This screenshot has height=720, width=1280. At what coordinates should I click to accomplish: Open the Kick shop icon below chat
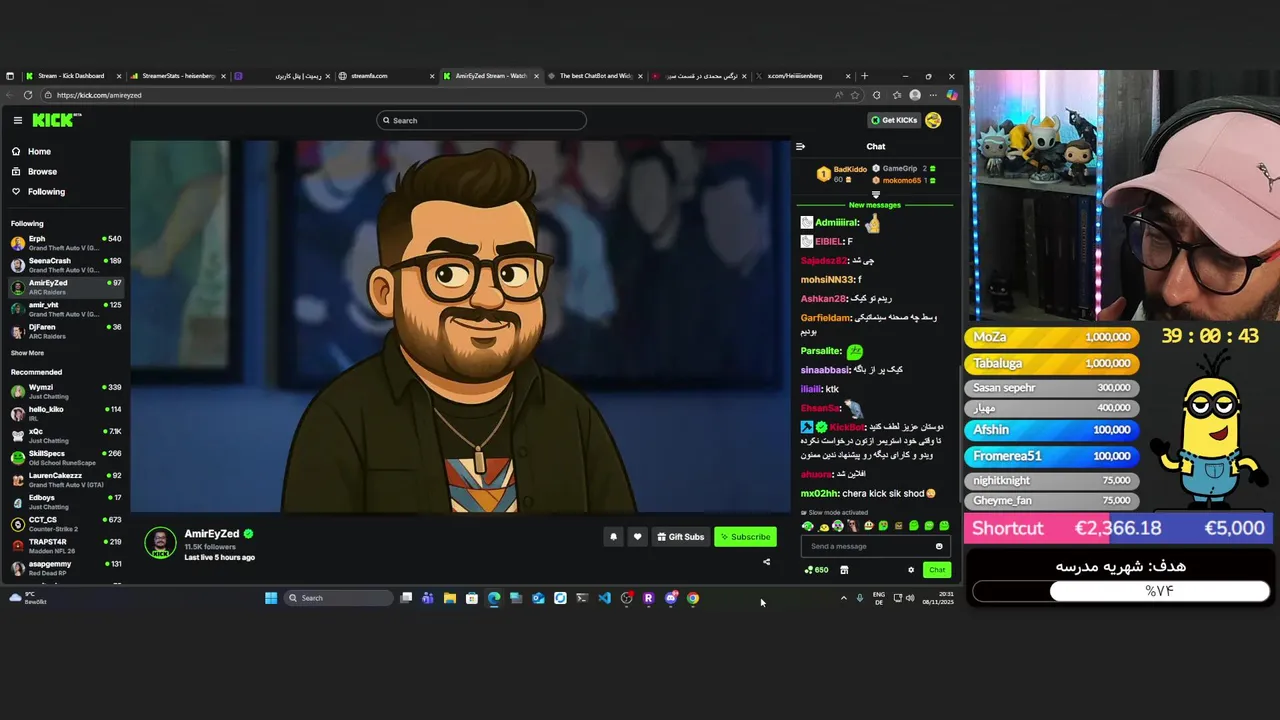point(844,570)
